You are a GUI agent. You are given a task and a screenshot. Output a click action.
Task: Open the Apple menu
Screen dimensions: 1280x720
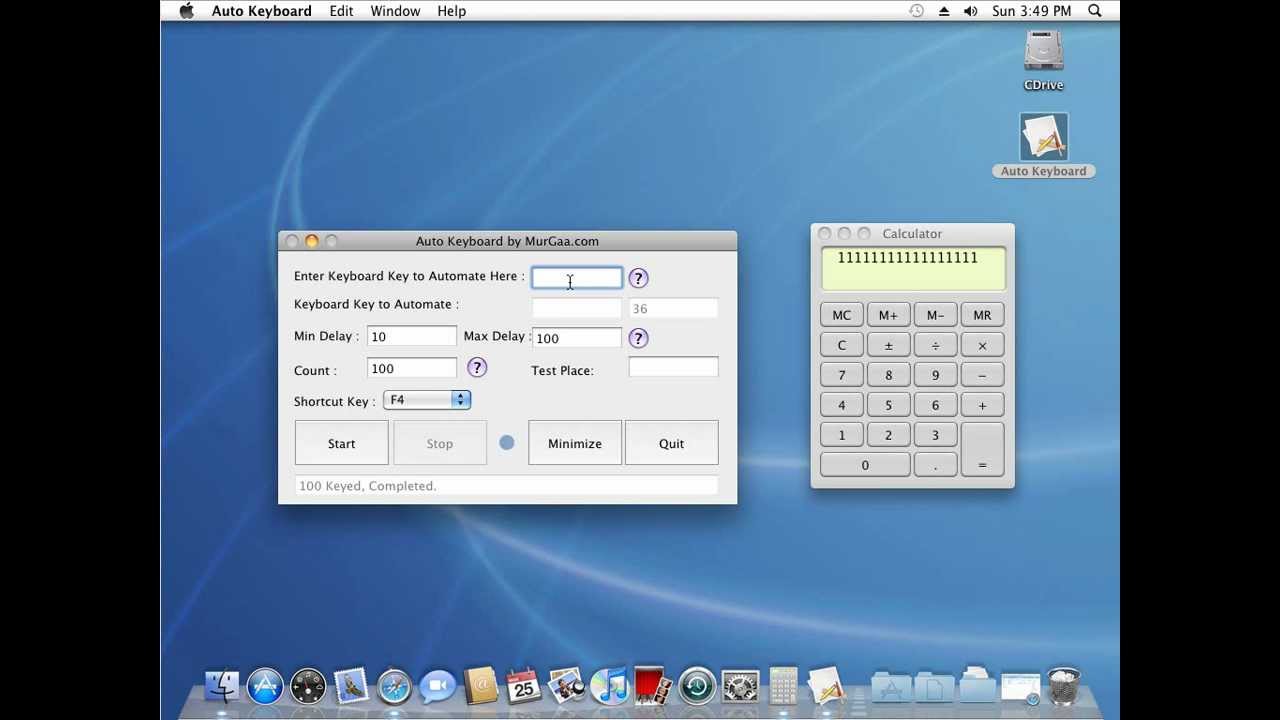click(x=186, y=11)
